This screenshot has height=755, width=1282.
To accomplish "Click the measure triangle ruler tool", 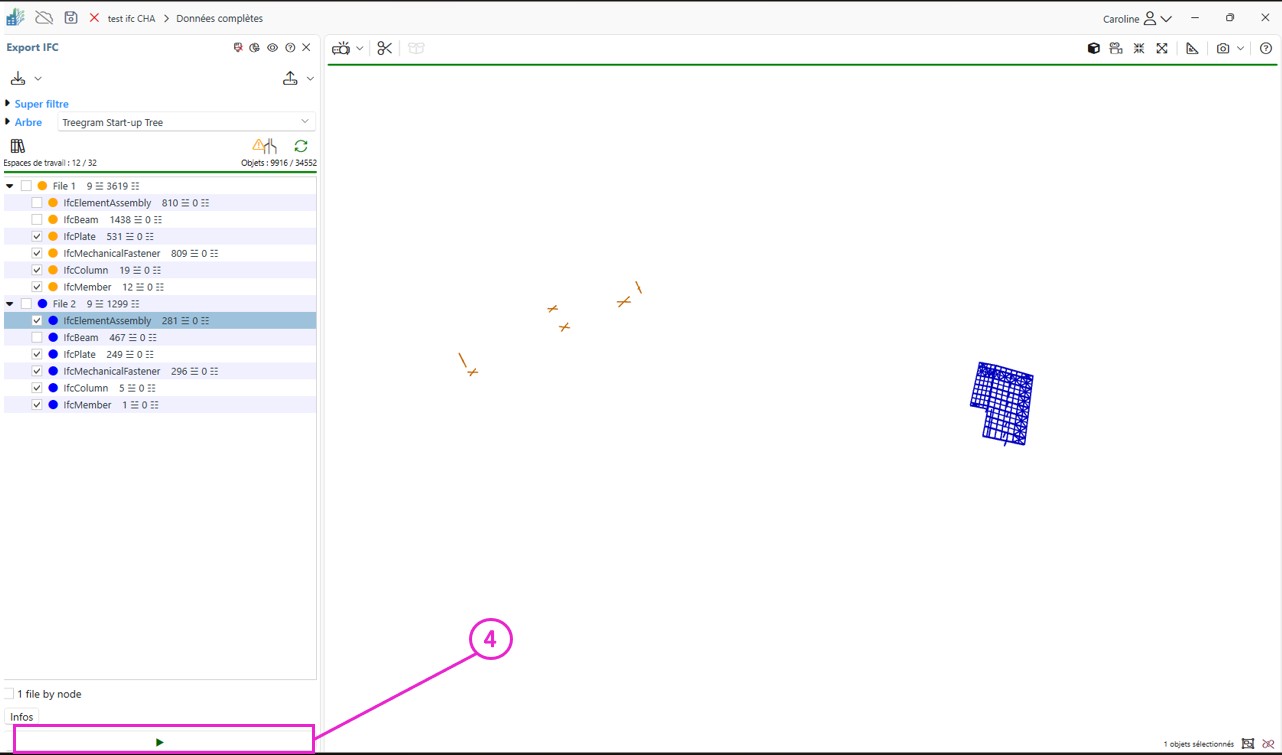I will (1192, 48).
